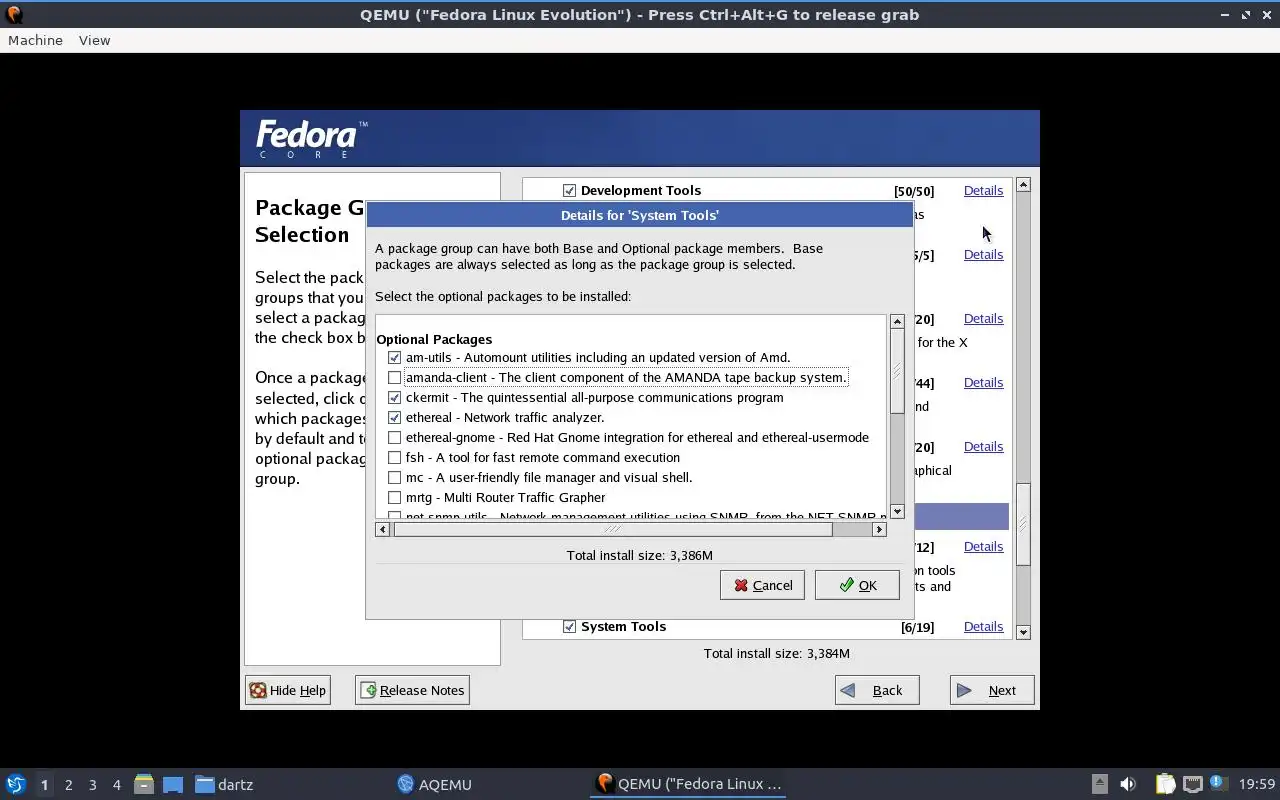Click right arrow of horizontal scrollbar
The height and width of the screenshot is (800, 1280).
(x=879, y=529)
